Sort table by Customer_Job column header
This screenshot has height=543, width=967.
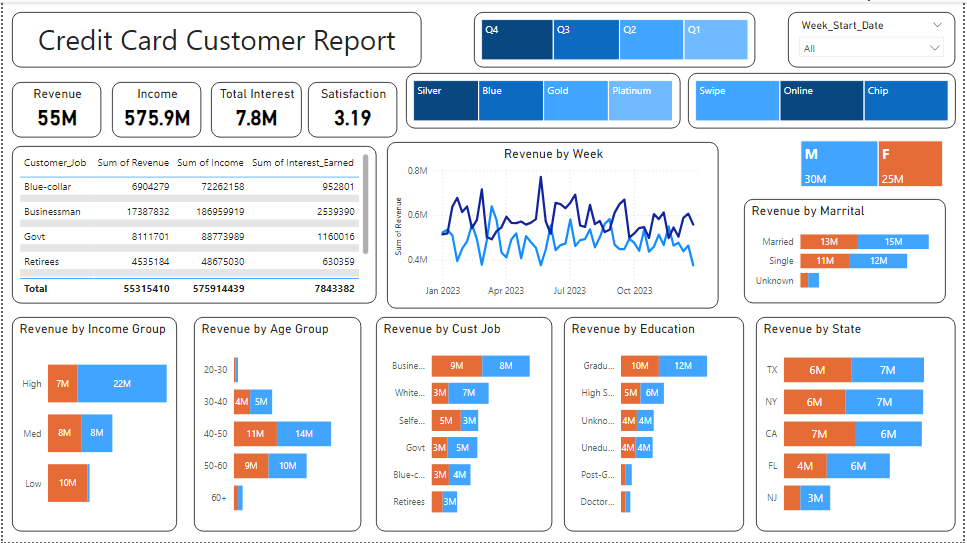tap(55, 162)
